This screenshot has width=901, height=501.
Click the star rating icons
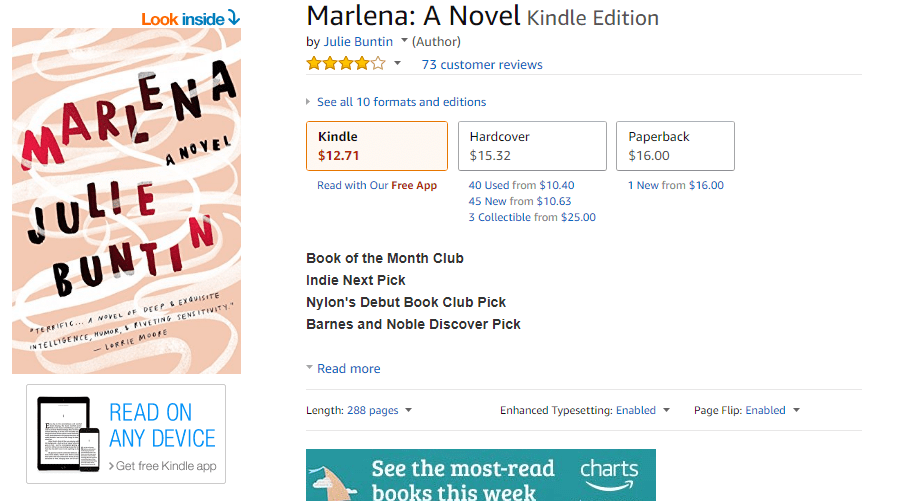[345, 64]
